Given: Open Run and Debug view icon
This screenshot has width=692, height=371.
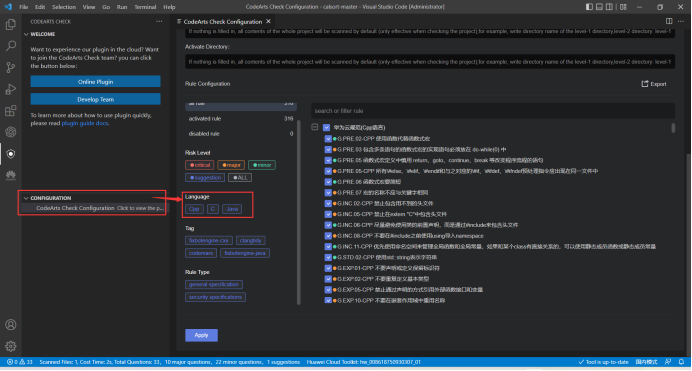Looking at the screenshot, I should click(11, 89).
